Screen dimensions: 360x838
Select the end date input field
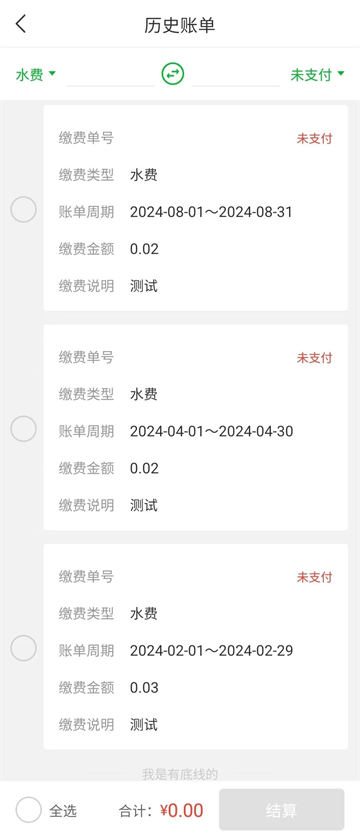[236, 75]
